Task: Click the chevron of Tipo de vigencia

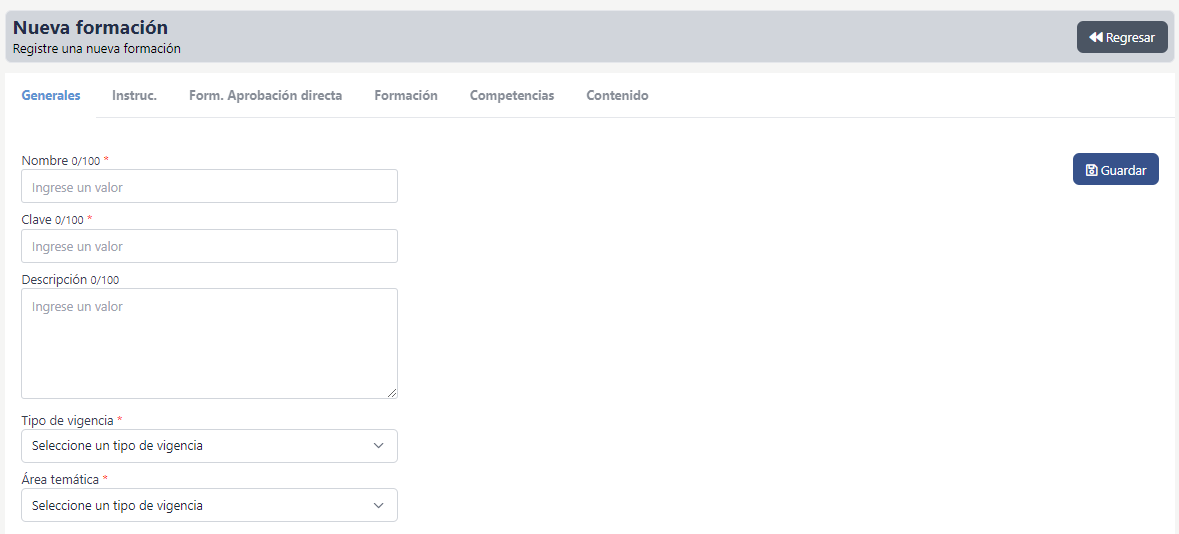Action: click(x=379, y=446)
